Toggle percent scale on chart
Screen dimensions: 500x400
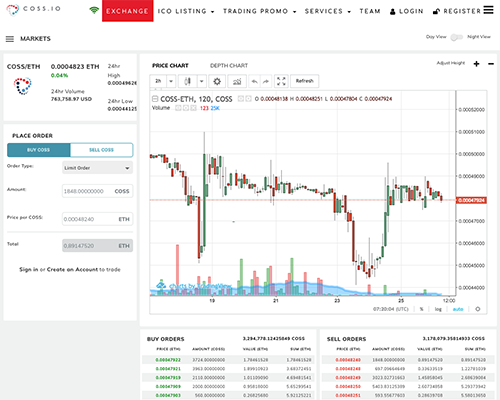(422, 309)
